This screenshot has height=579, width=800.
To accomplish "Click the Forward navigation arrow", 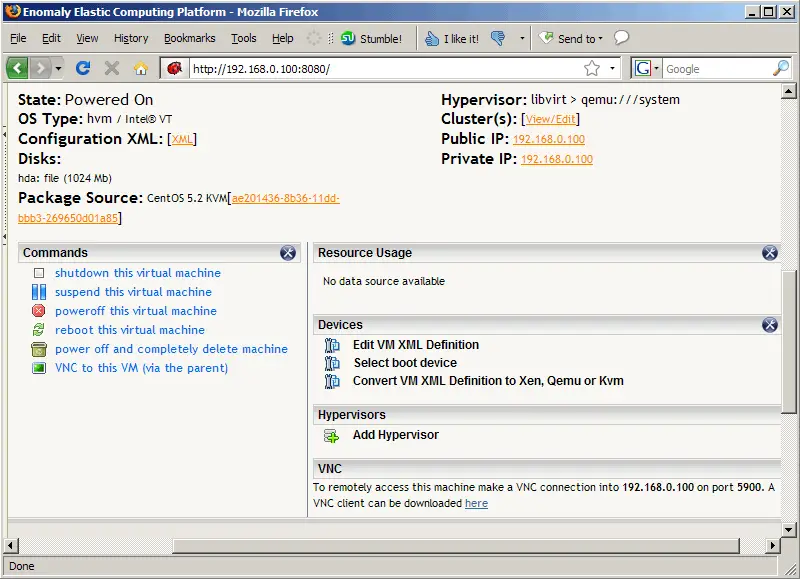I will pos(40,68).
